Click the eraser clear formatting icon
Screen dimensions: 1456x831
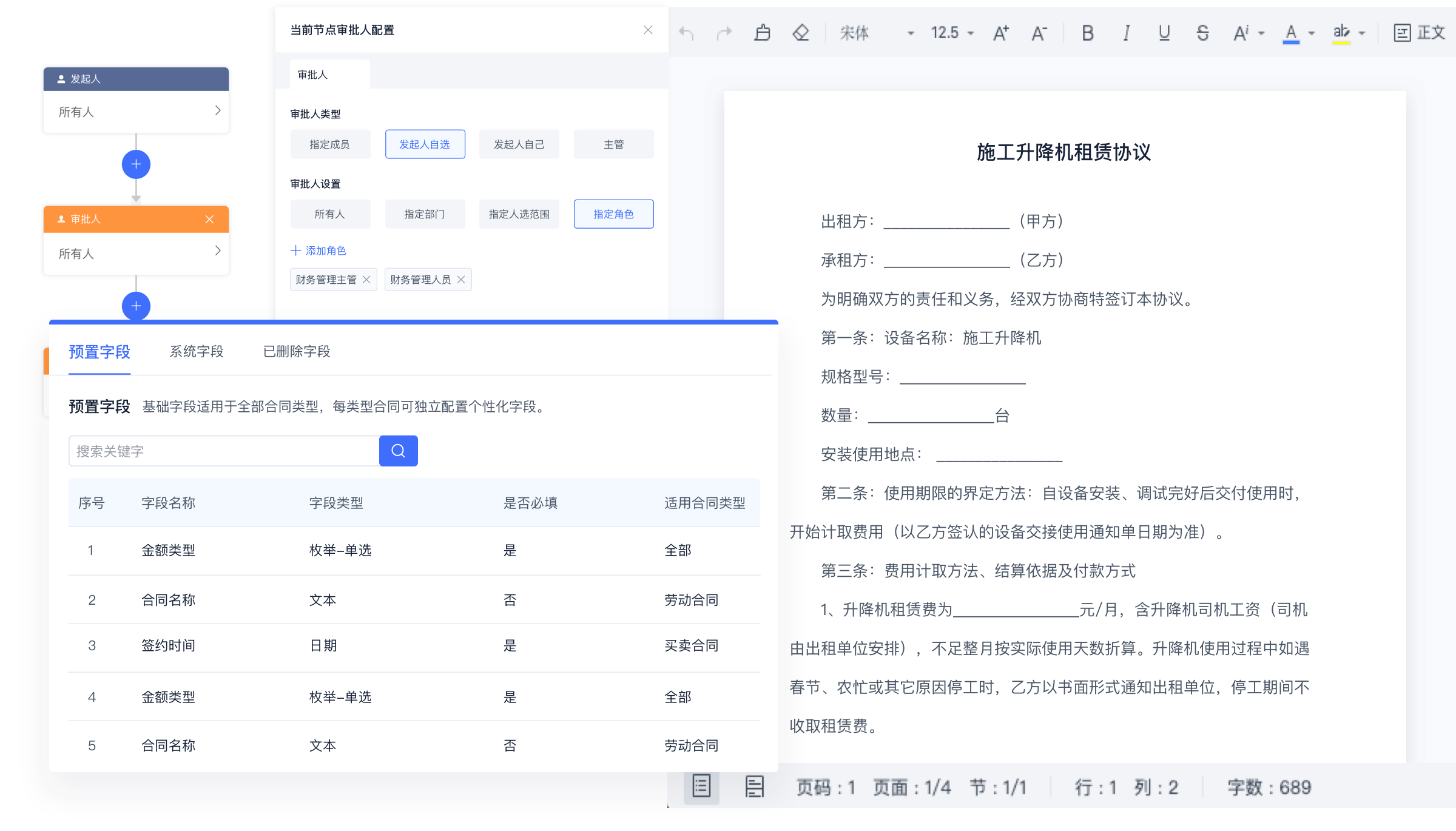point(801,32)
